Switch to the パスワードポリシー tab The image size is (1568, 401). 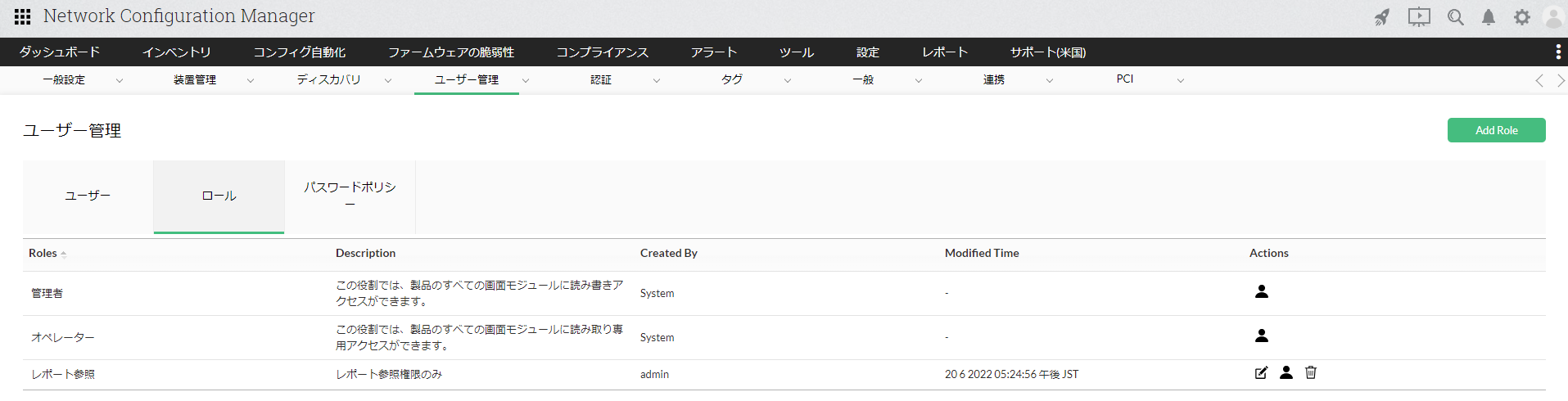click(x=350, y=196)
